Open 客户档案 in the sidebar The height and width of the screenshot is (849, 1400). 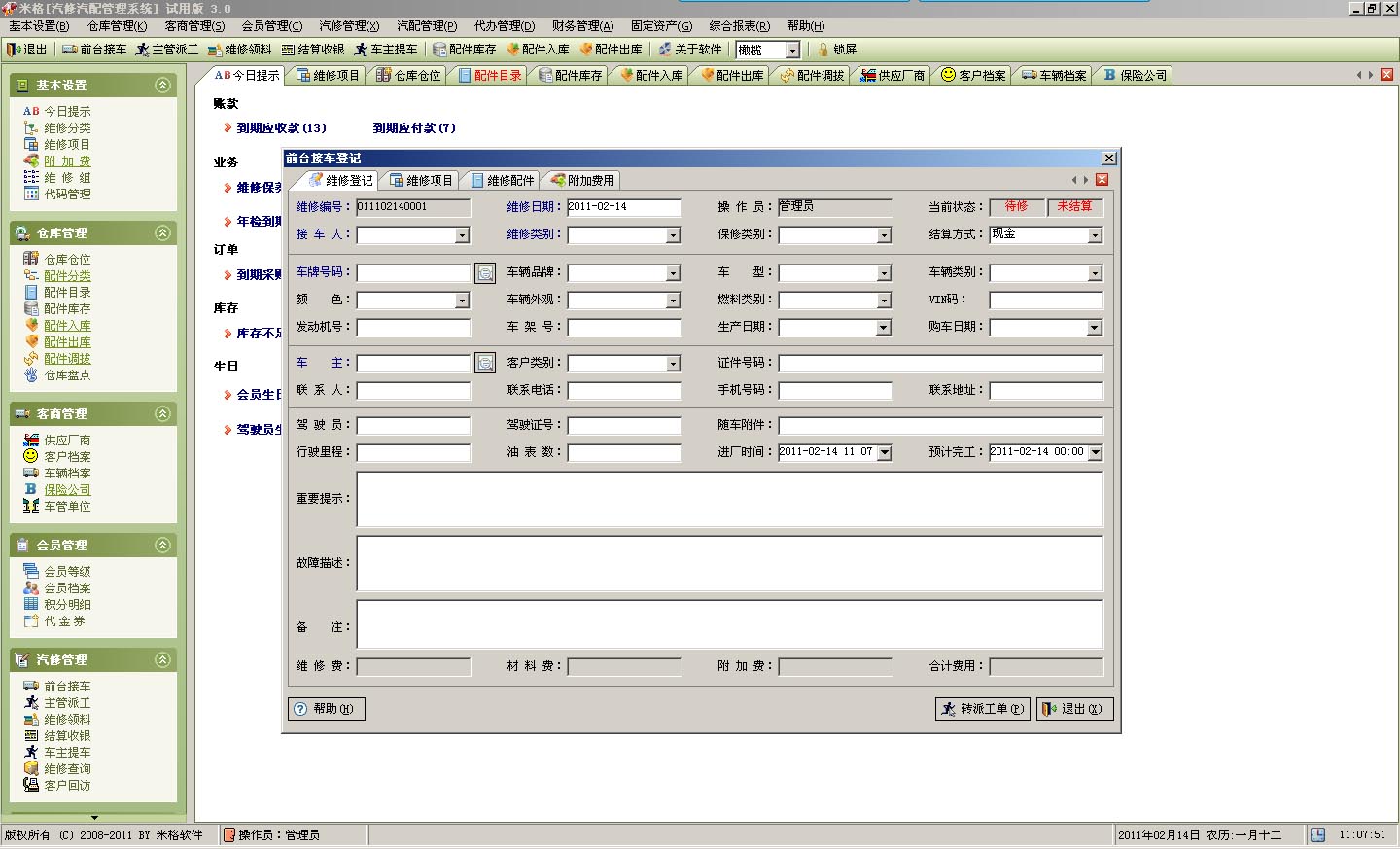[x=57, y=457]
